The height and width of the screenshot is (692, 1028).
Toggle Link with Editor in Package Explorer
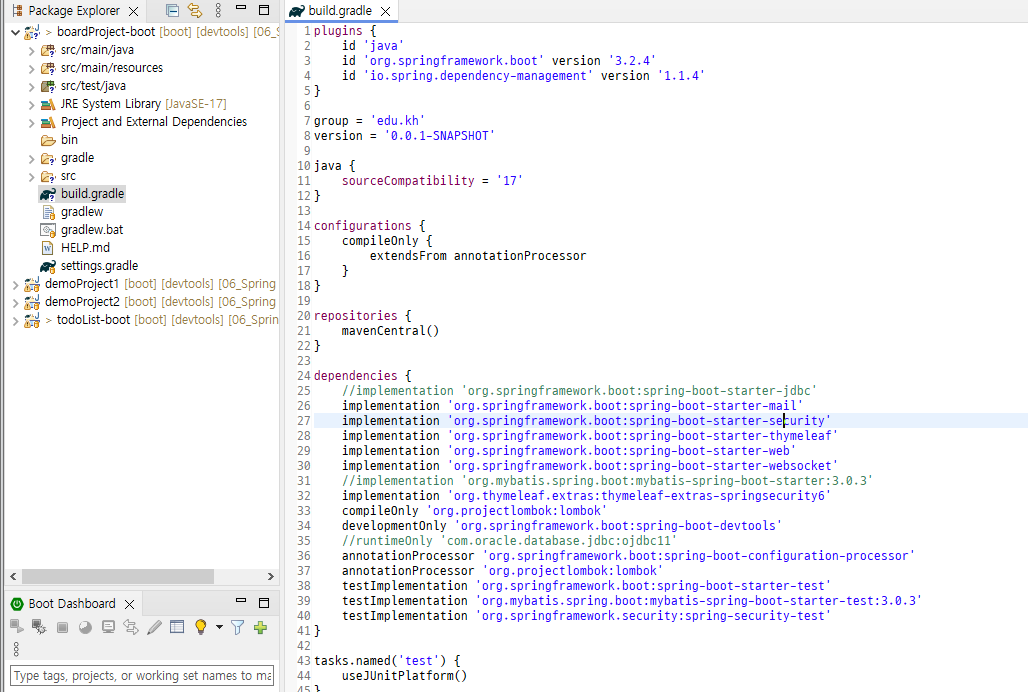click(195, 10)
